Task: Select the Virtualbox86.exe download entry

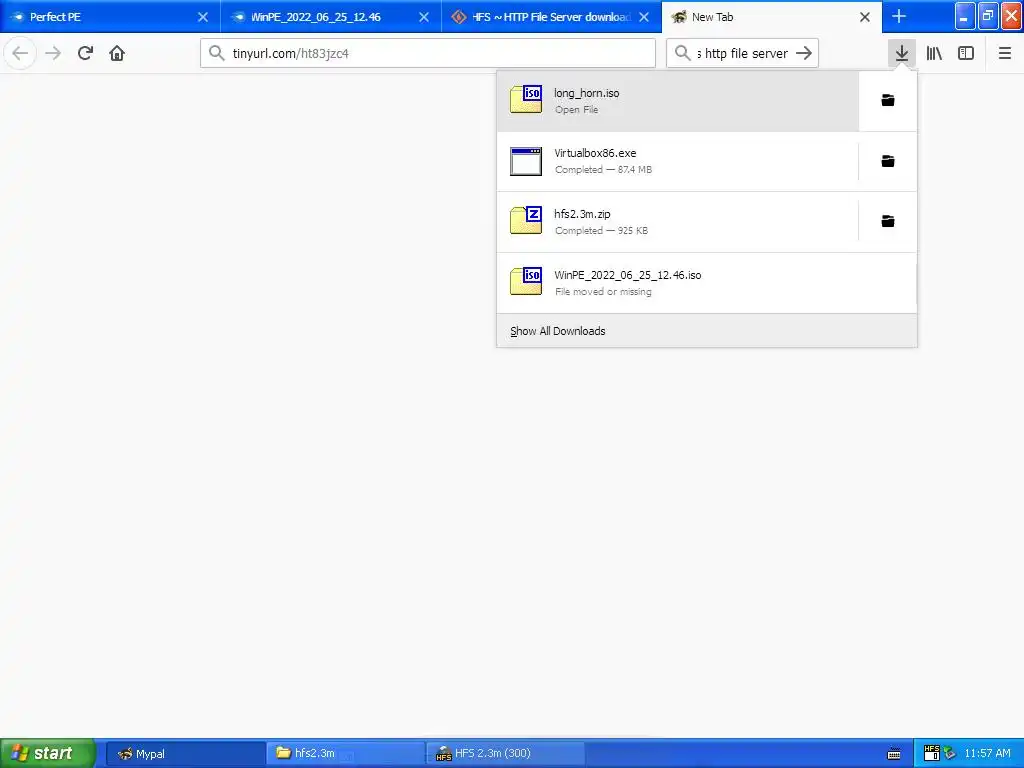Action: coord(678,161)
